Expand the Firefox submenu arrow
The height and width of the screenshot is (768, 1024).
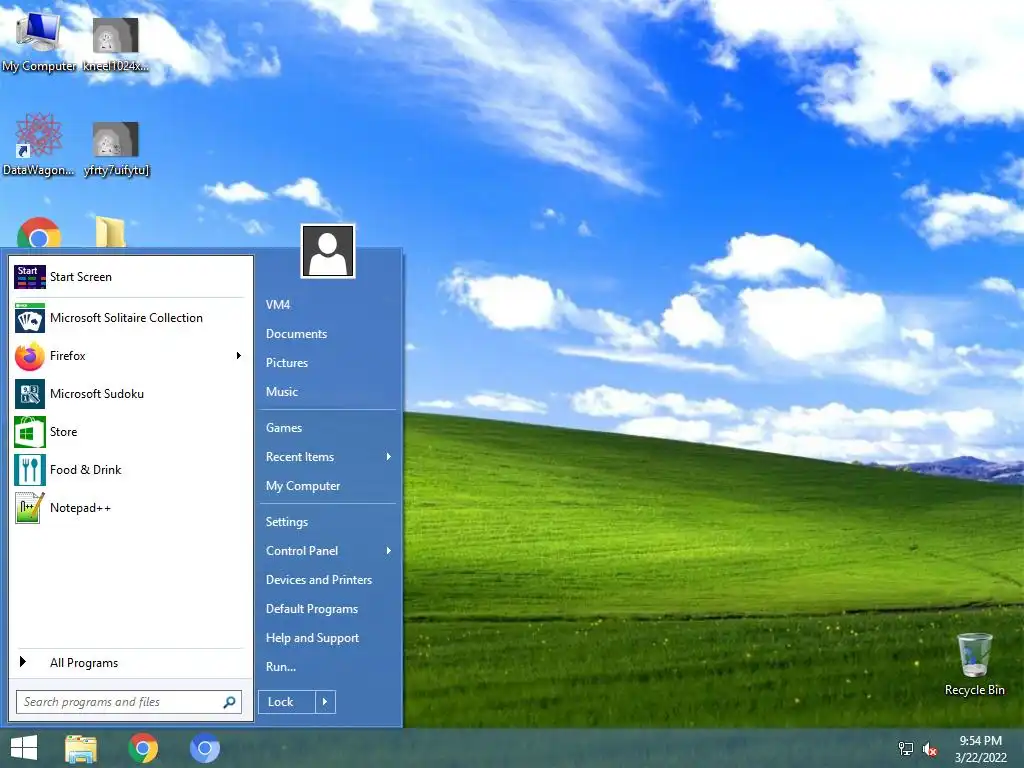238,356
